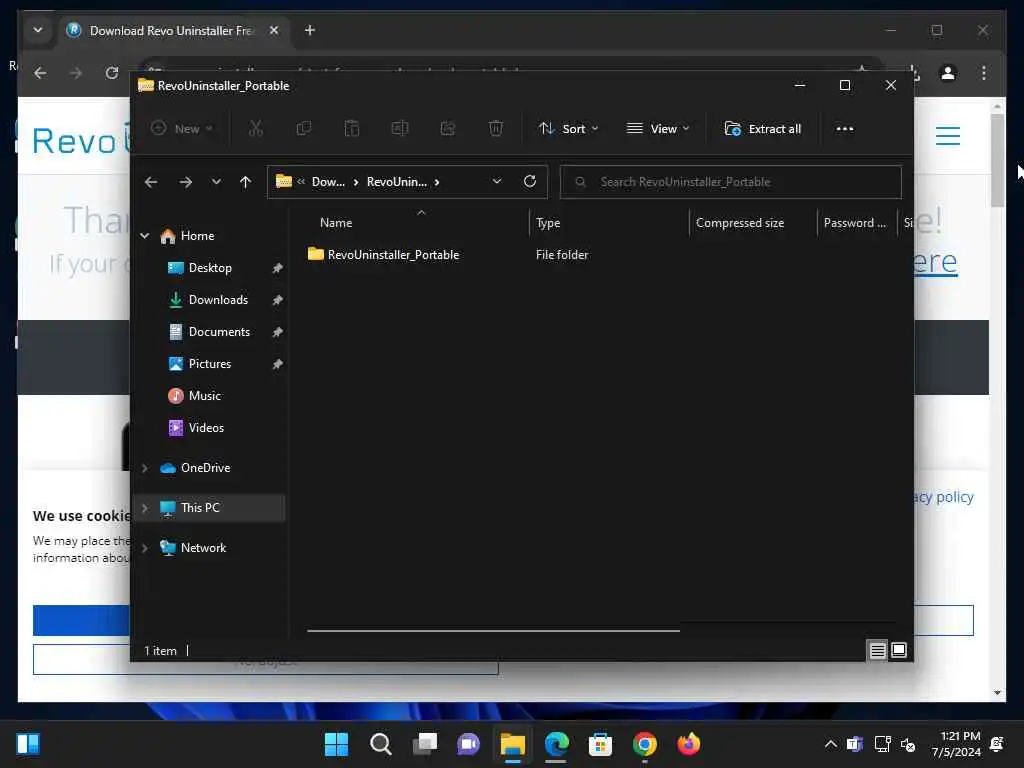Image resolution: width=1024 pixels, height=768 pixels.
Task: Click the Chrome page vertical scrollbar
Action: pos(997,161)
